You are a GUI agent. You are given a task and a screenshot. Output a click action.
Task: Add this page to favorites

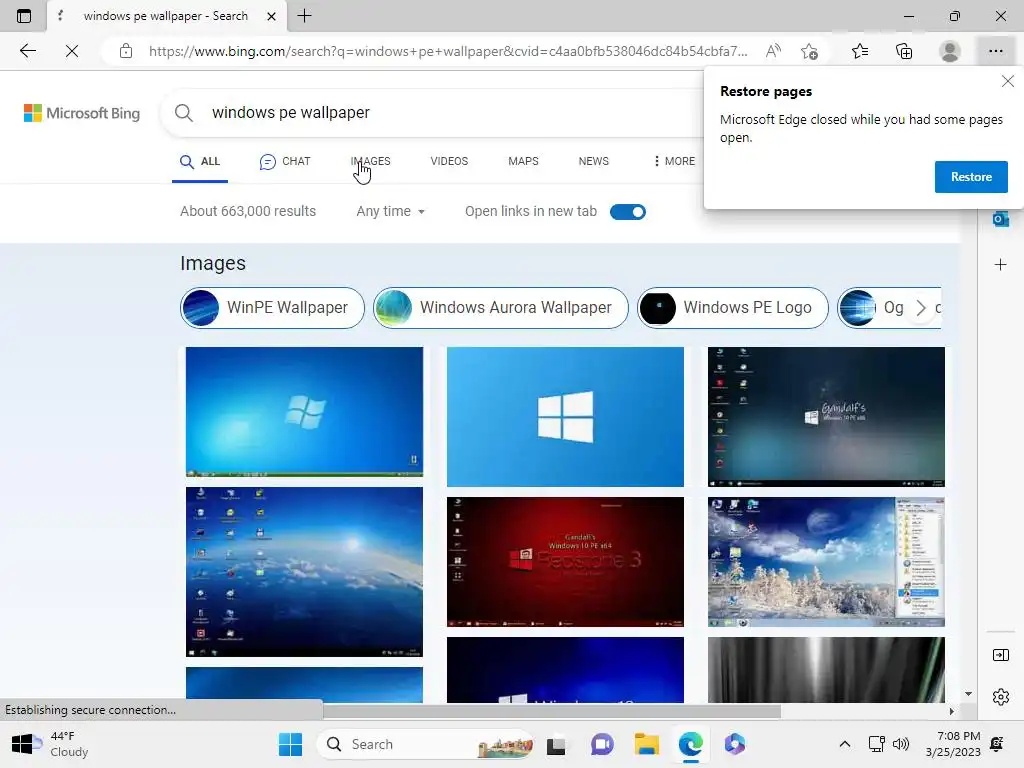809,51
